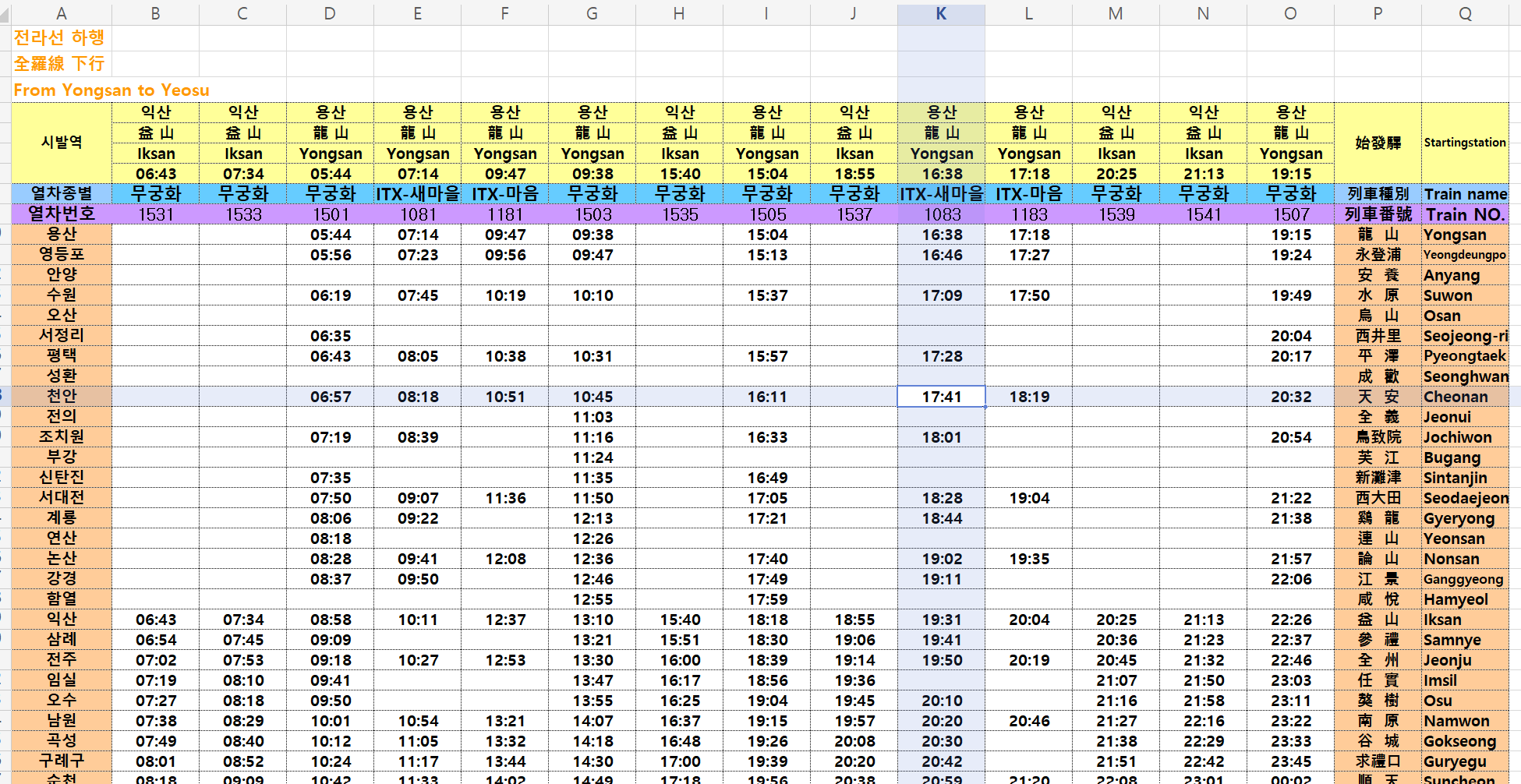
Task: Click the '永登浦' Chinese name cell
Action: point(1378,255)
